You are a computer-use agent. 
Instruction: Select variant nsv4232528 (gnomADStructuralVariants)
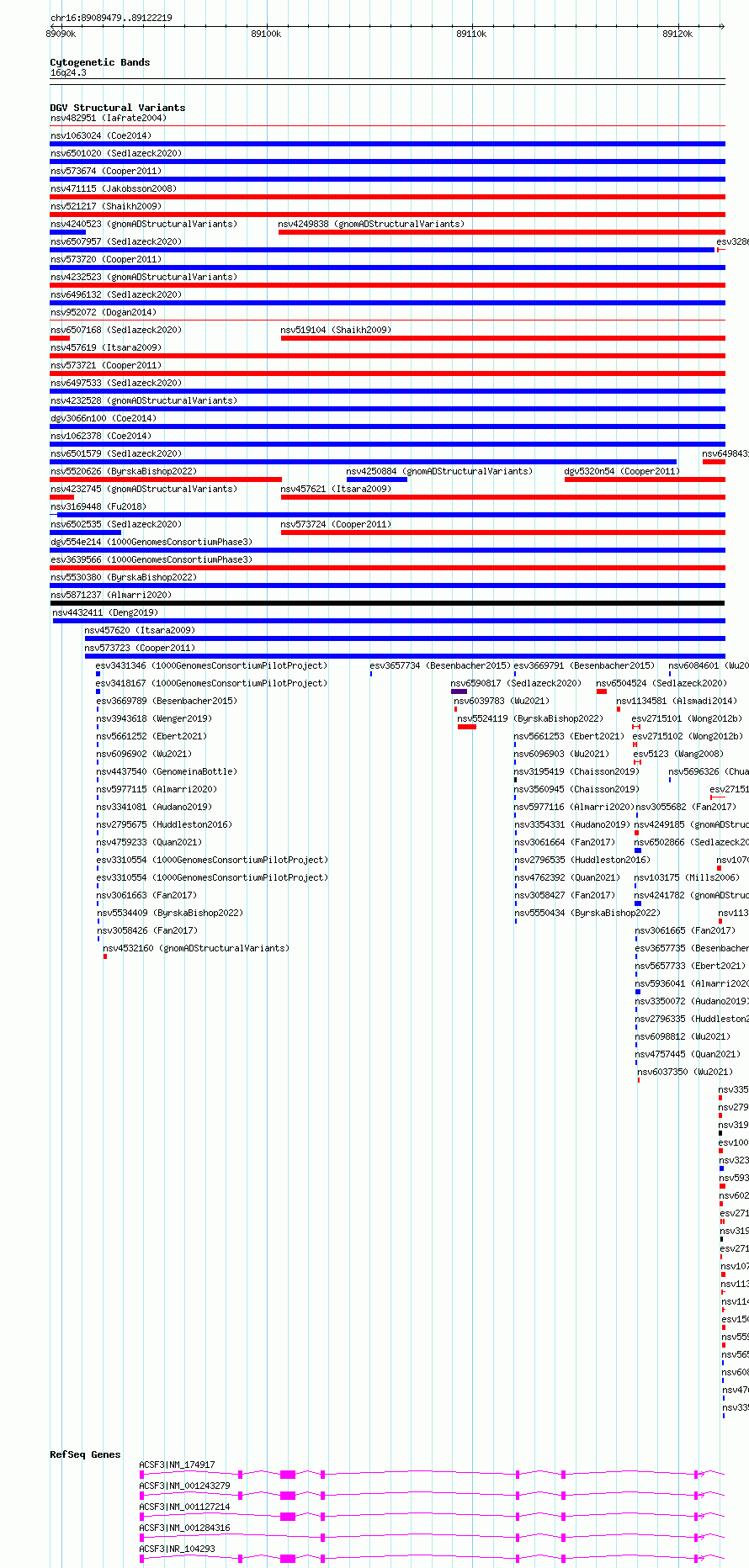[144, 400]
